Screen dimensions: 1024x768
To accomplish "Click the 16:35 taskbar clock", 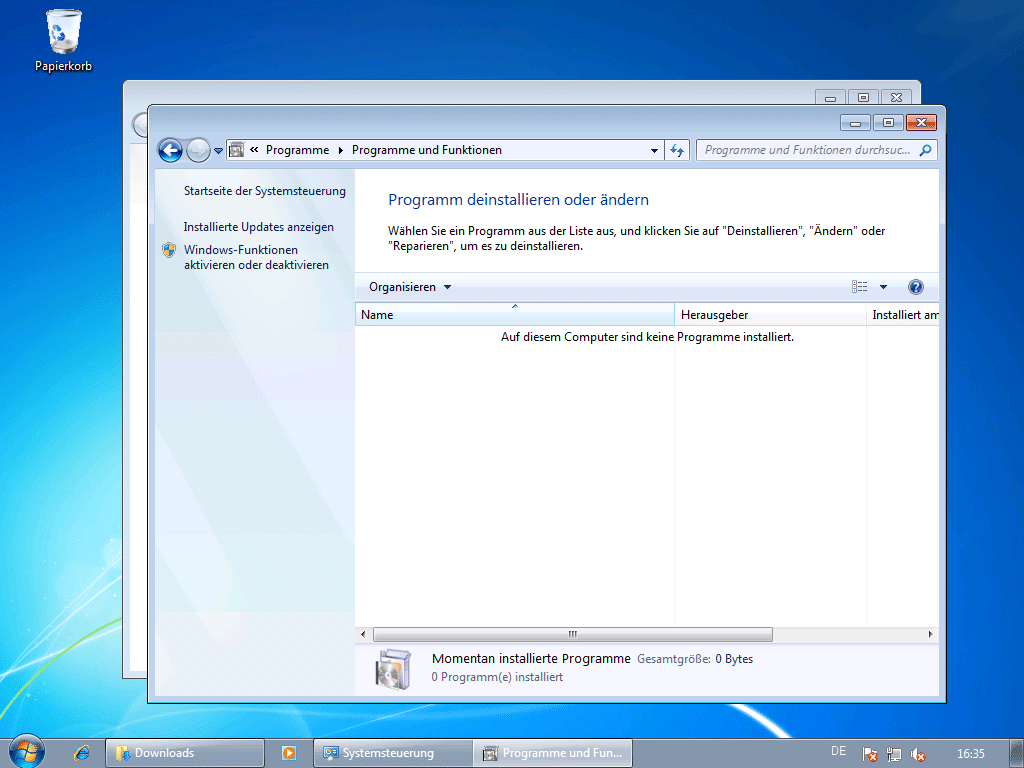I will (970, 754).
